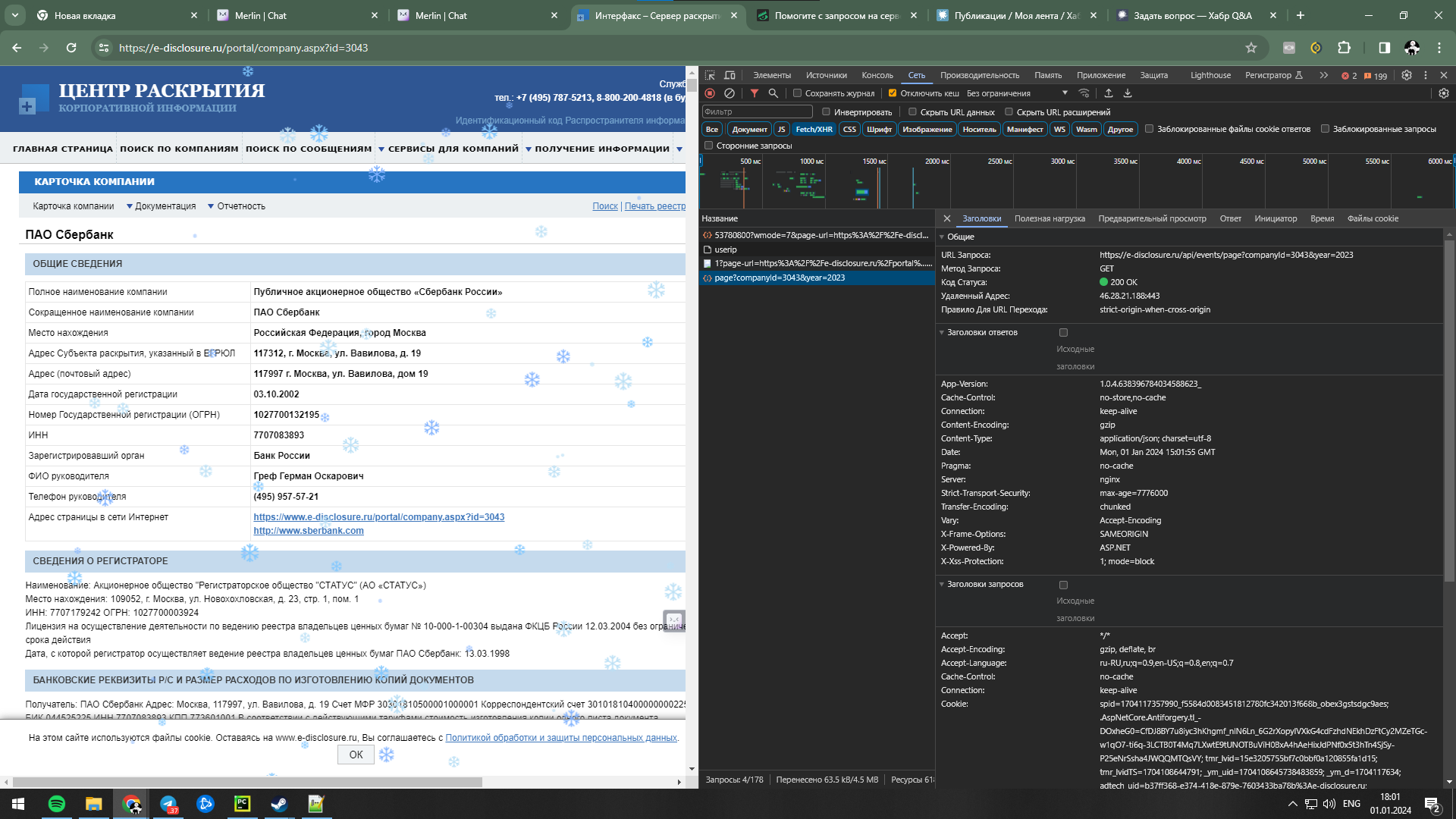Screen dimensions: 1456x819
Task: Open 'Получение информации' site menu
Action: click(598, 149)
